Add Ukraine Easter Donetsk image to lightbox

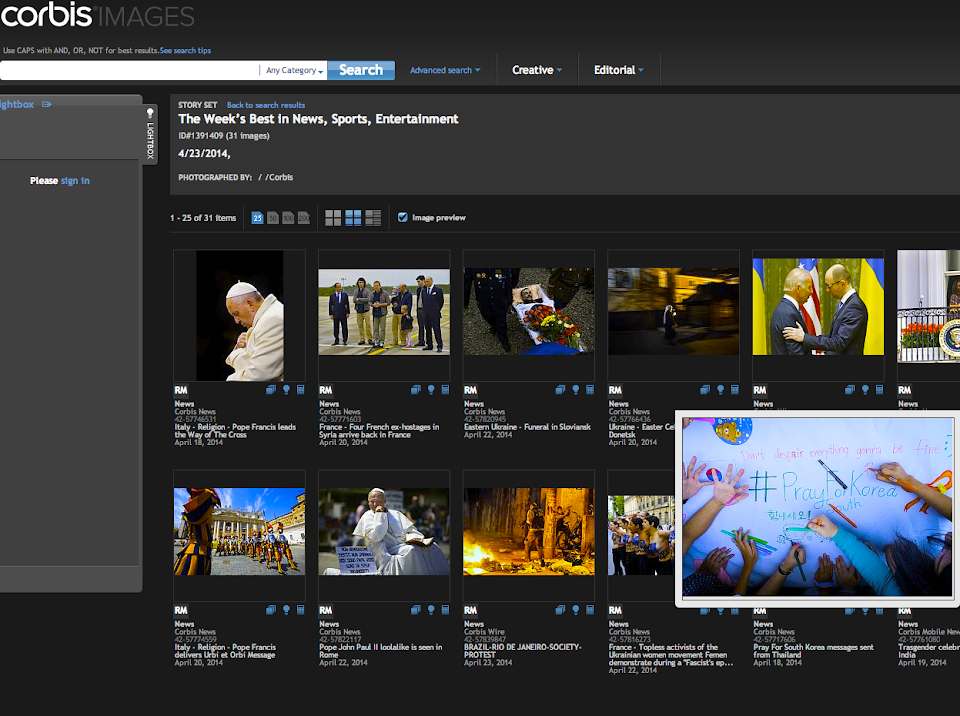click(x=721, y=390)
